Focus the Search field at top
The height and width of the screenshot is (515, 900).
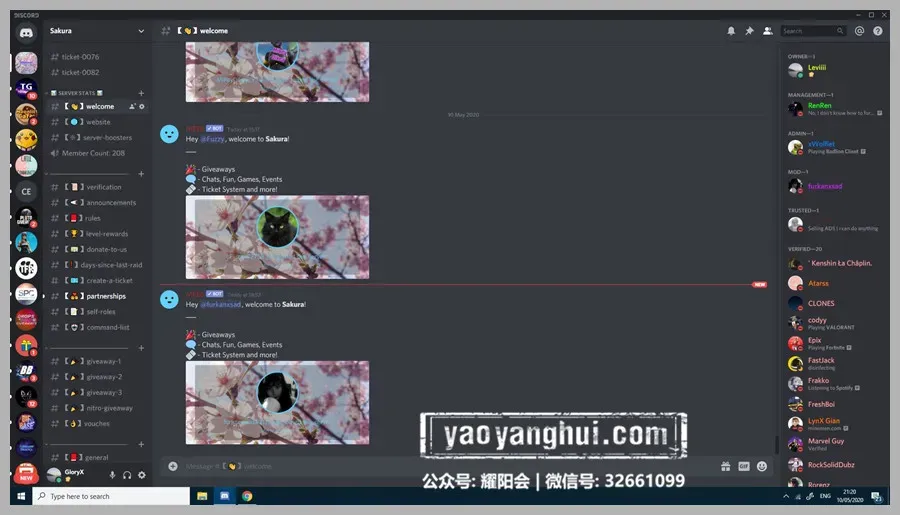(x=813, y=31)
